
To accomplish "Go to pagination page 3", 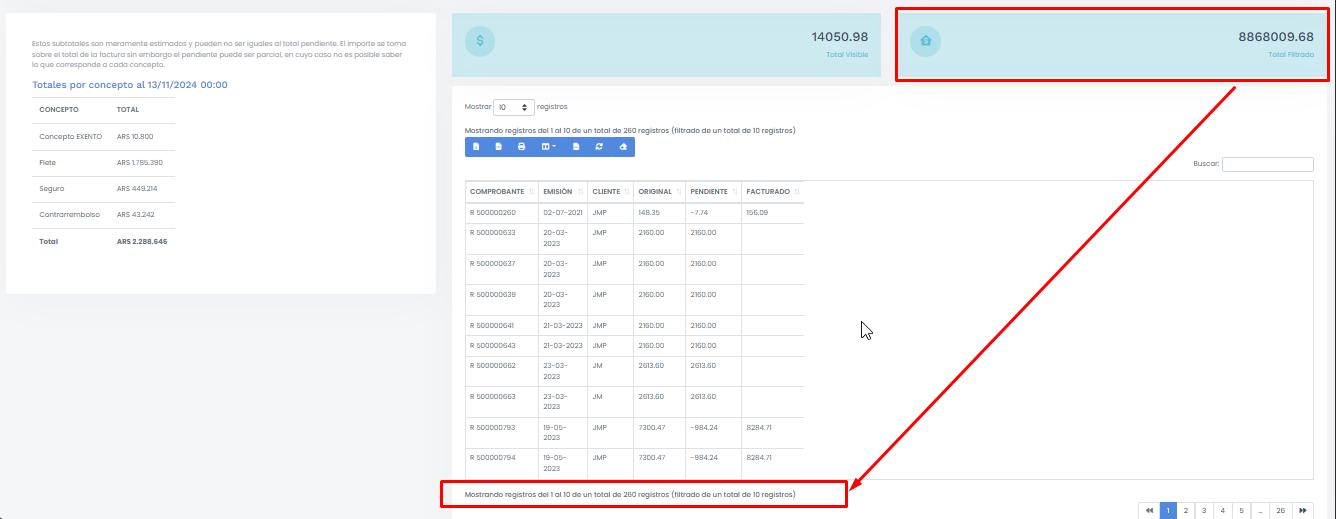I will tap(1203, 510).
